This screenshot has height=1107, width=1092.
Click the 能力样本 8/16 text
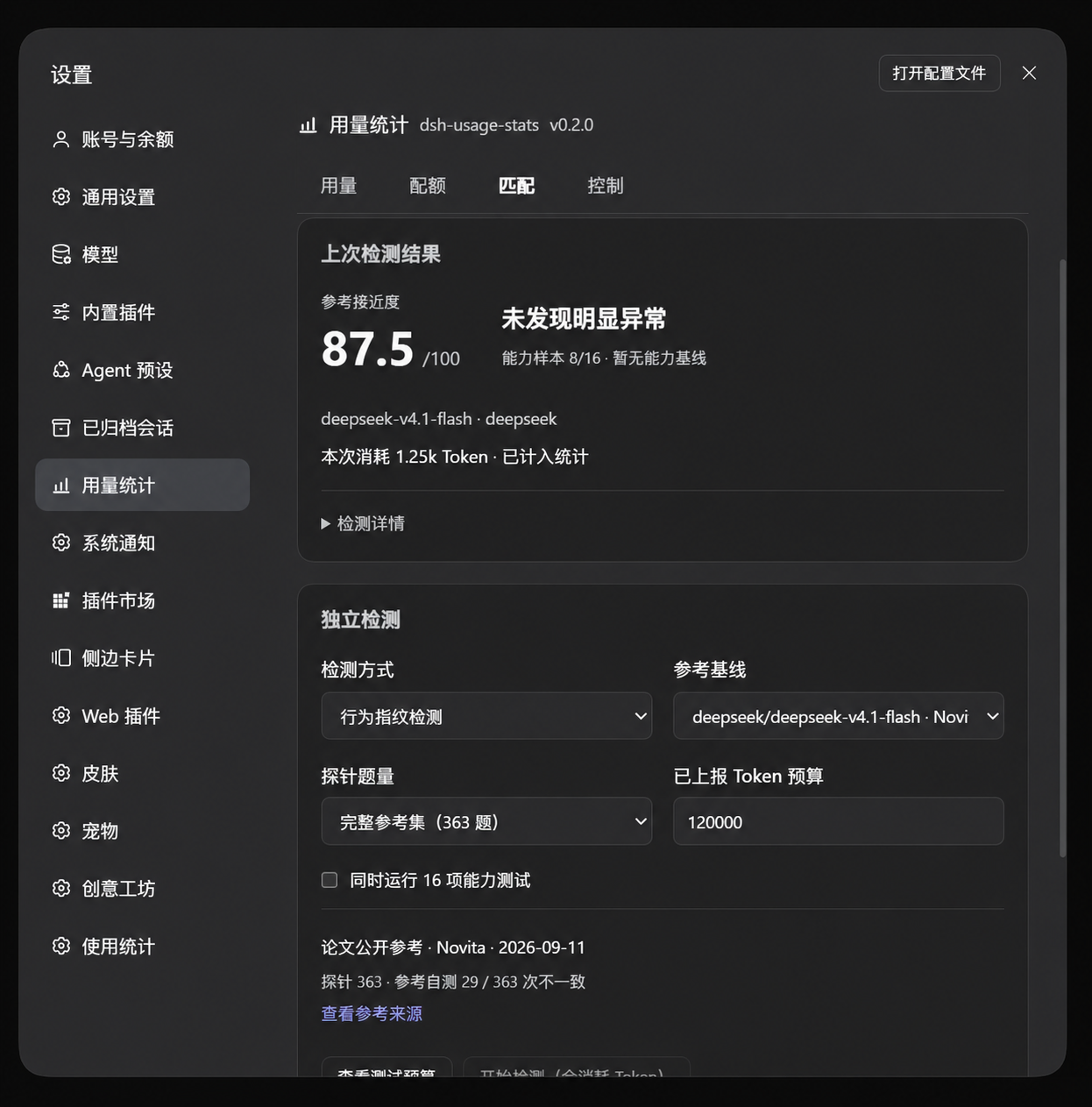(x=551, y=358)
